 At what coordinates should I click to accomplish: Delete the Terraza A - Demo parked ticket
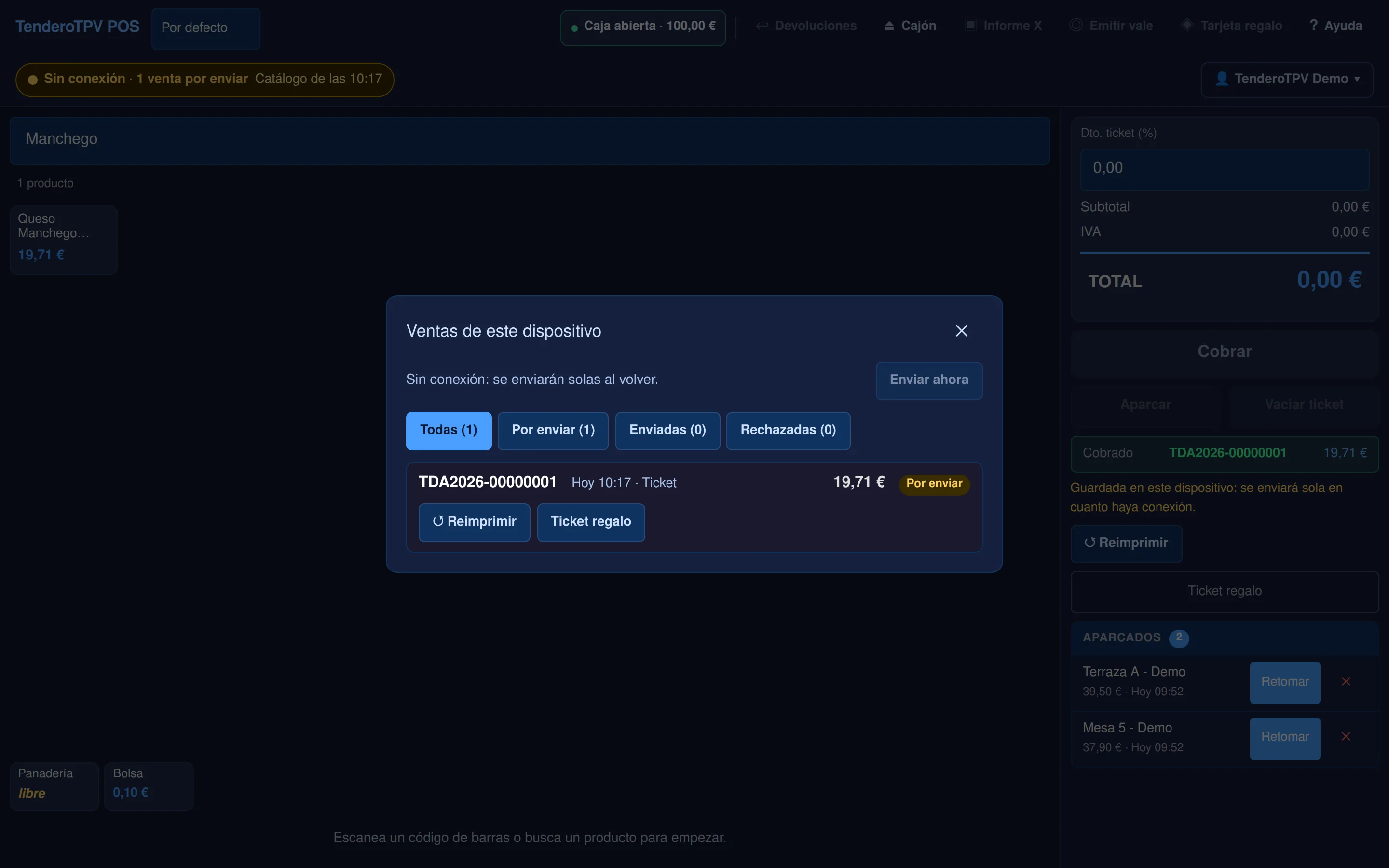coord(1346,682)
